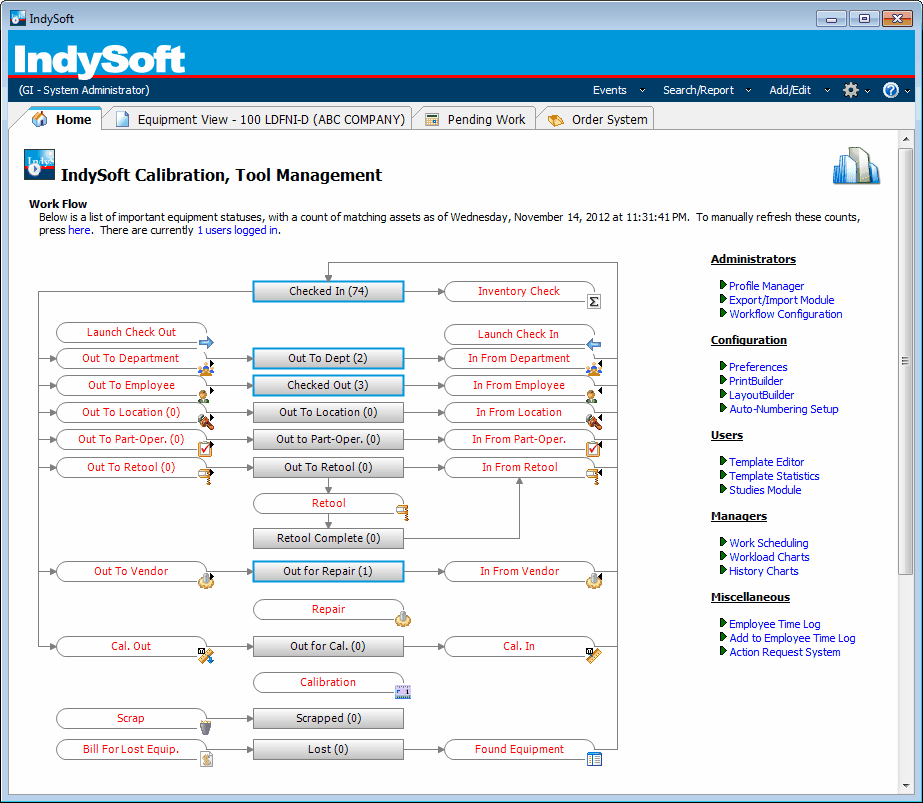
Task: Open the Profile Manager link
Action: tap(766, 286)
